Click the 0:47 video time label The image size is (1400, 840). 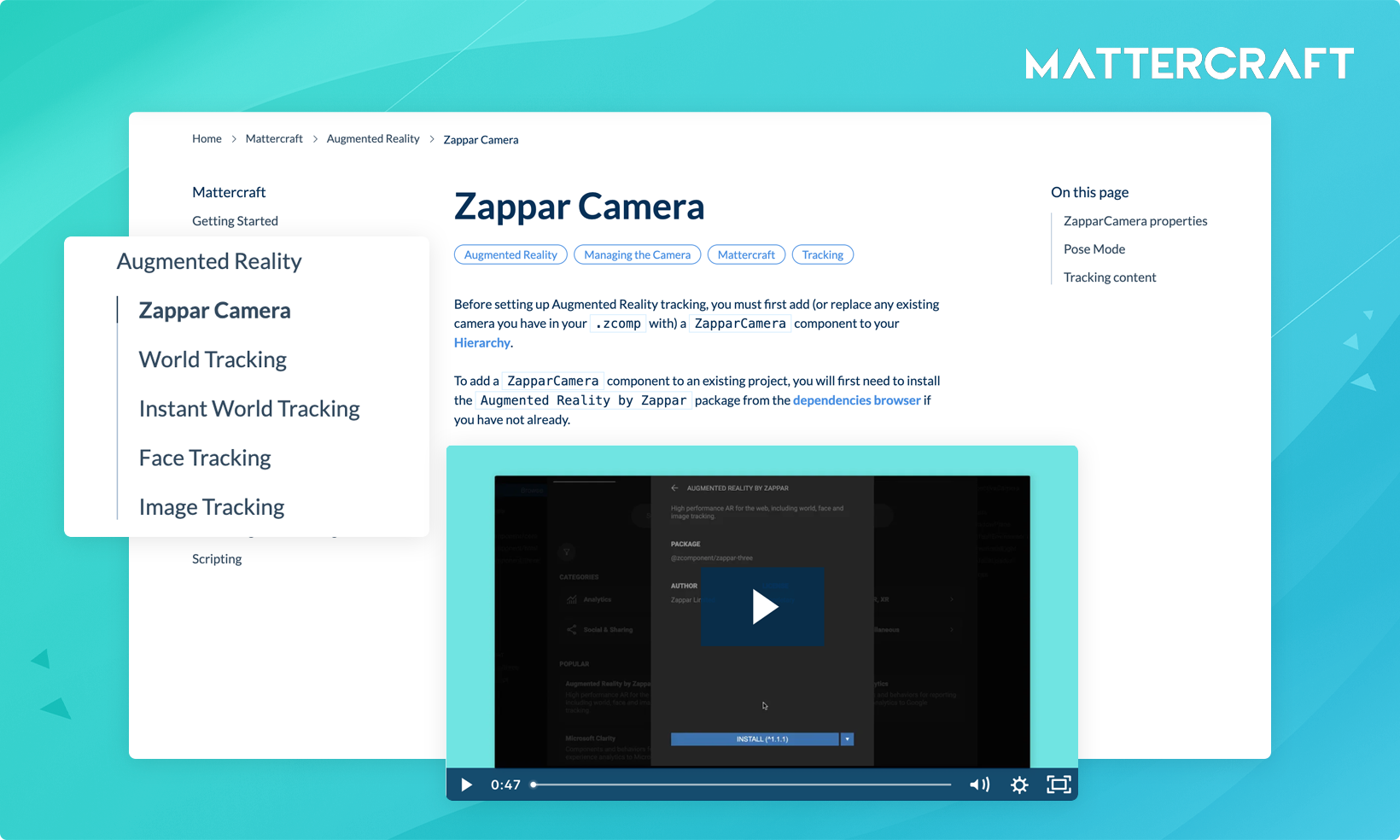coord(505,785)
